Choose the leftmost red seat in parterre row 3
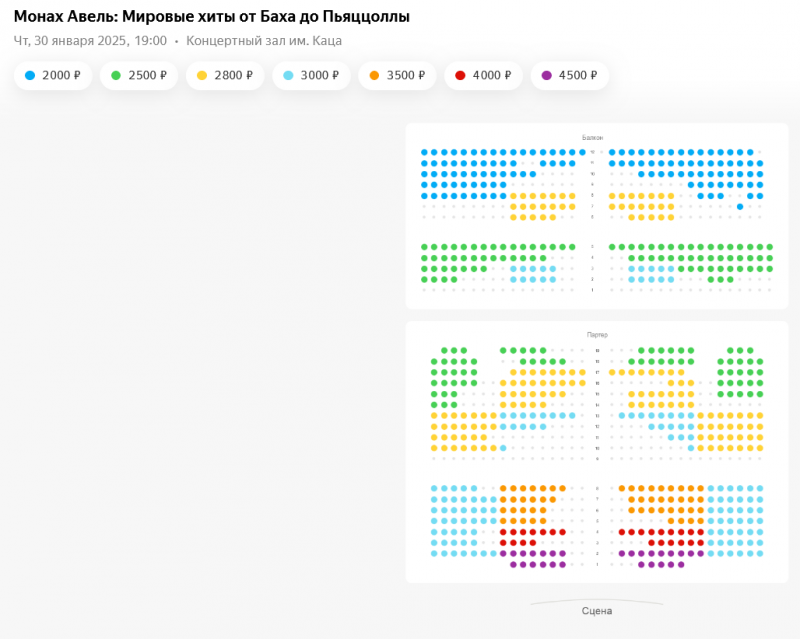 point(503,542)
